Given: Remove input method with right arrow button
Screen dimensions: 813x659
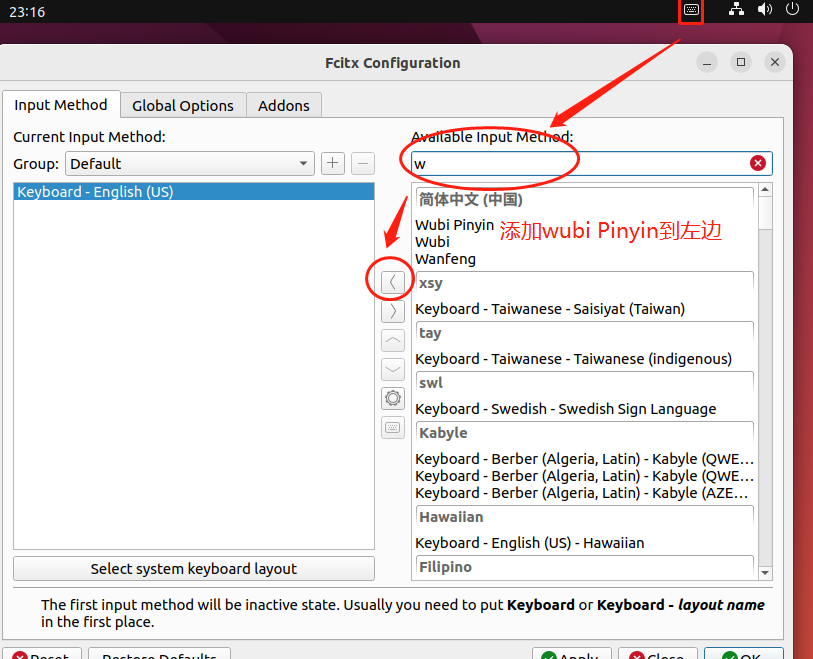Looking at the screenshot, I should pyautogui.click(x=393, y=311).
